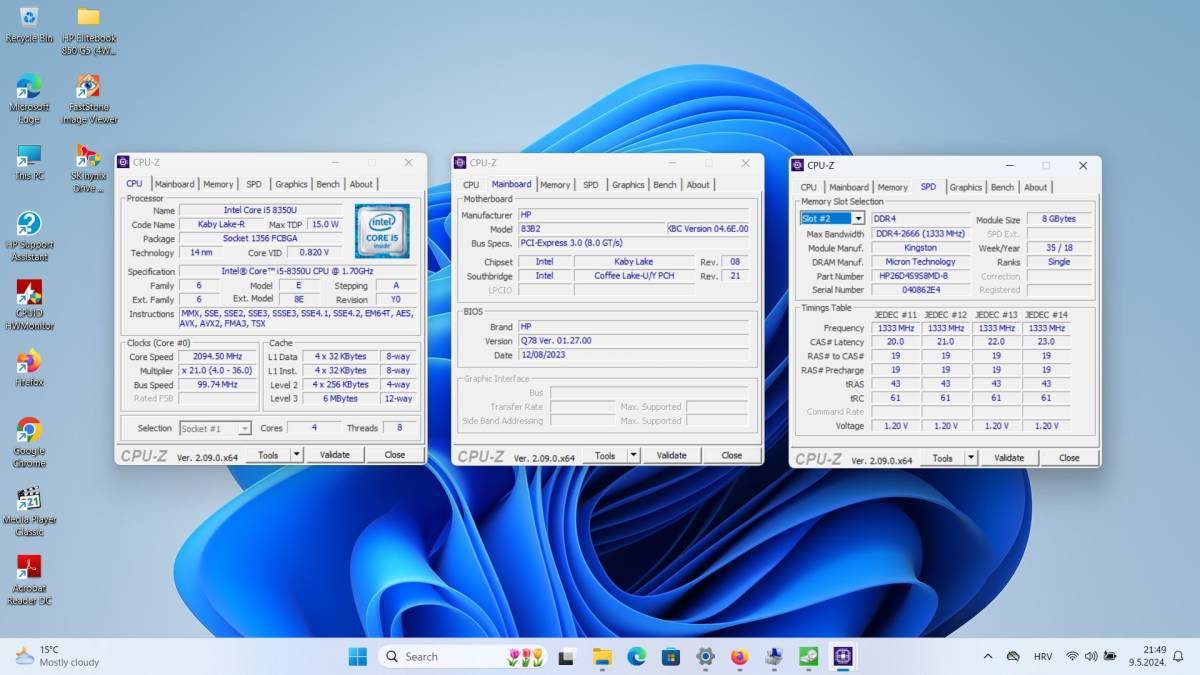Image resolution: width=1200 pixels, height=675 pixels.
Task: Open the SK hynix Drive desktop shortcut
Action: [x=89, y=168]
